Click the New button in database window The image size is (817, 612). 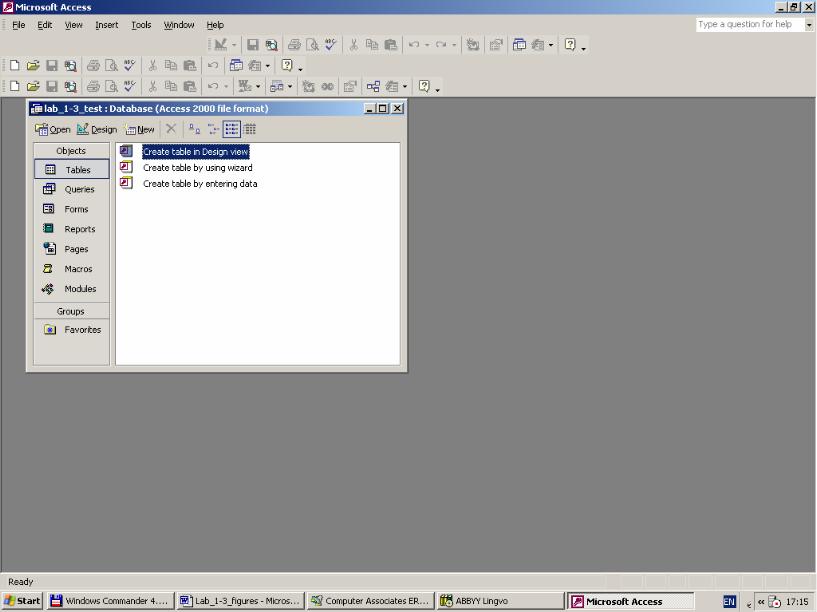[140, 129]
